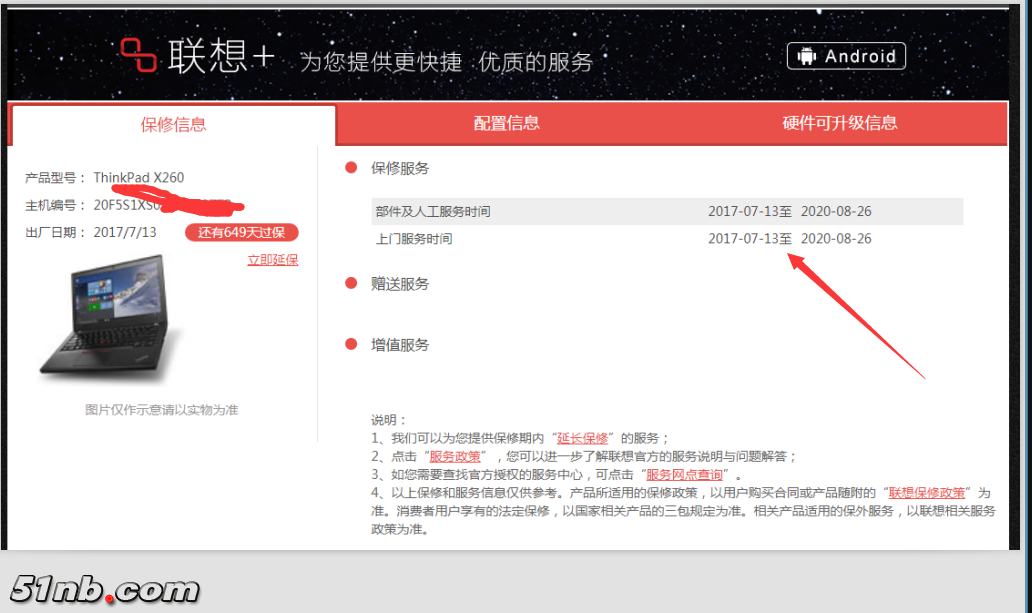Expand the 赠送服务 section
1032x613 pixels.
(399, 284)
